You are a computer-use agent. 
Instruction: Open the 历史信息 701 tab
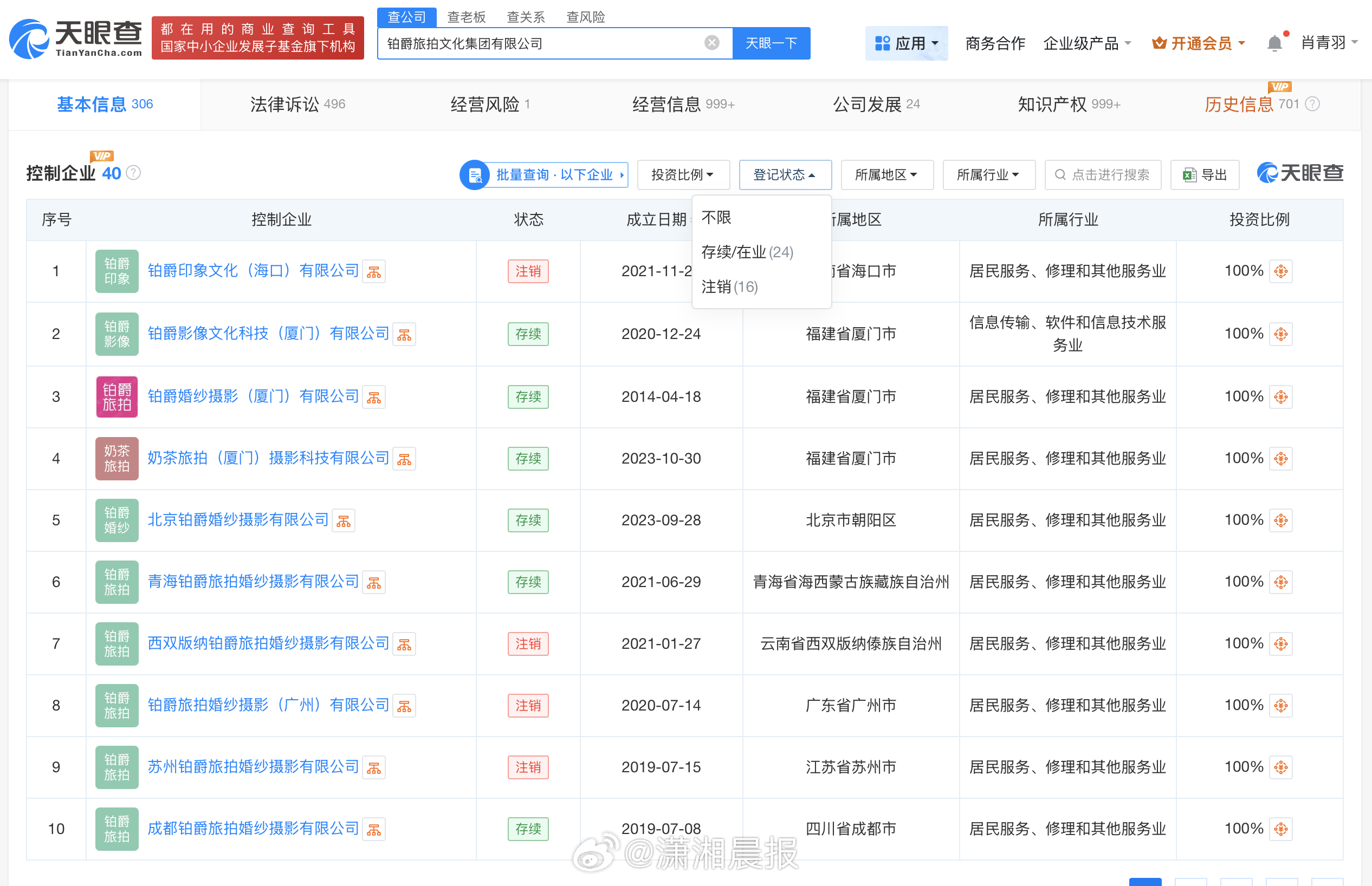click(1252, 105)
